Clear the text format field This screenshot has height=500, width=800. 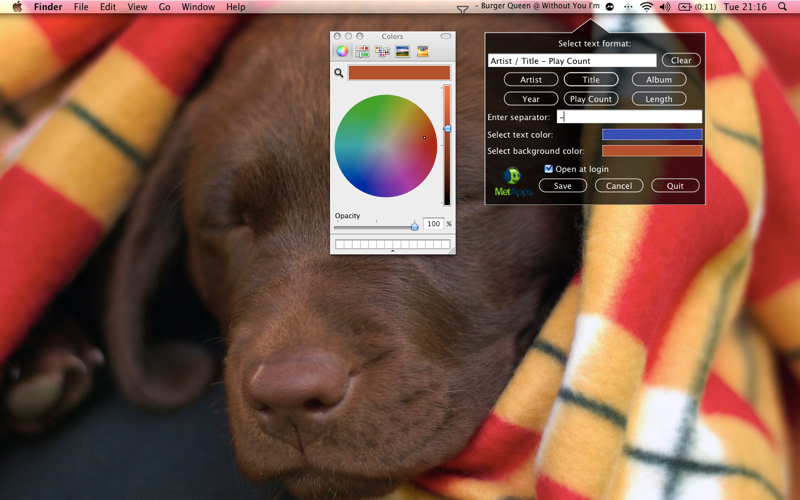(681, 60)
